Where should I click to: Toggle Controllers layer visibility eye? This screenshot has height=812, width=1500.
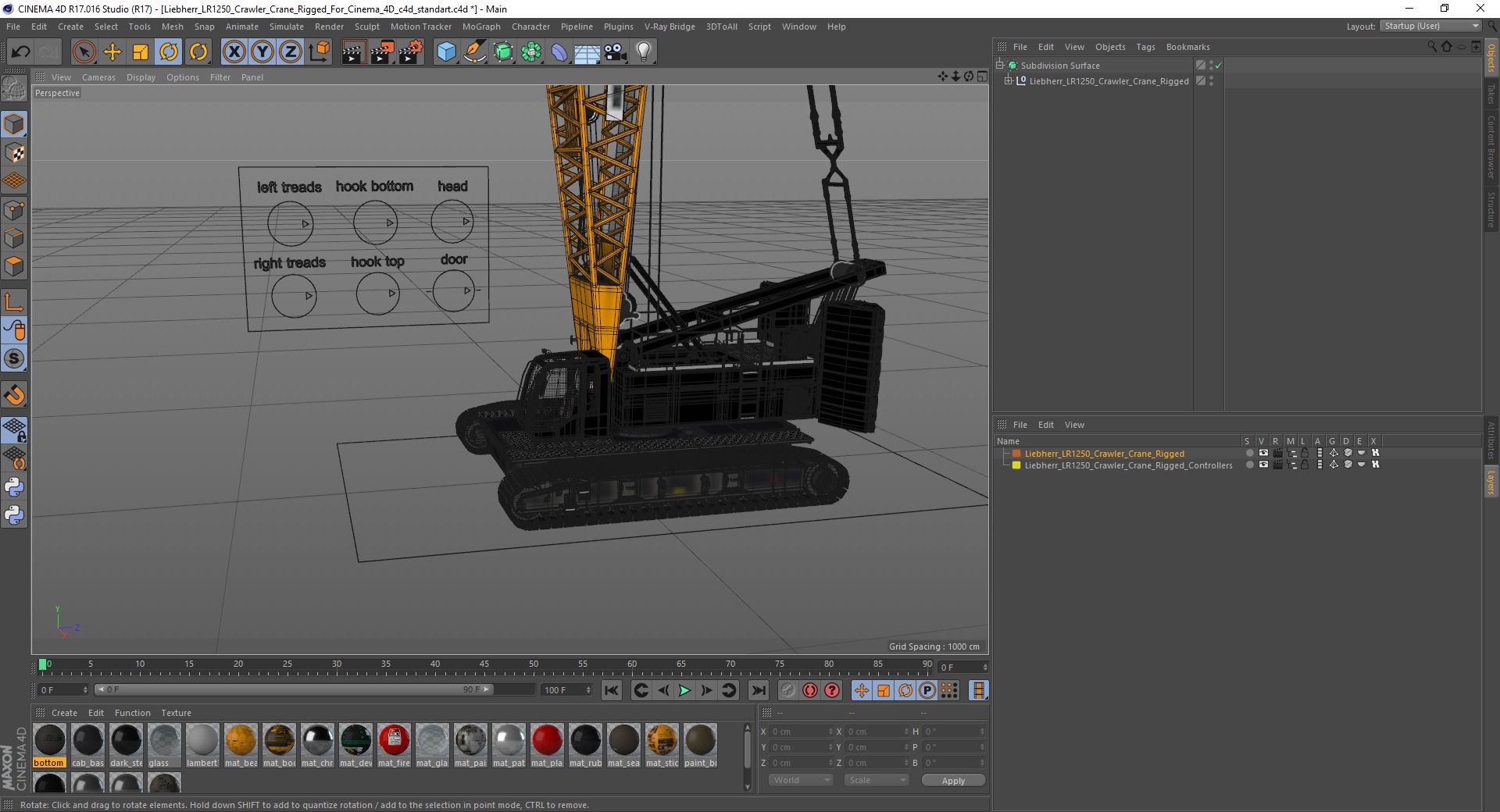(x=1263, y=465)
